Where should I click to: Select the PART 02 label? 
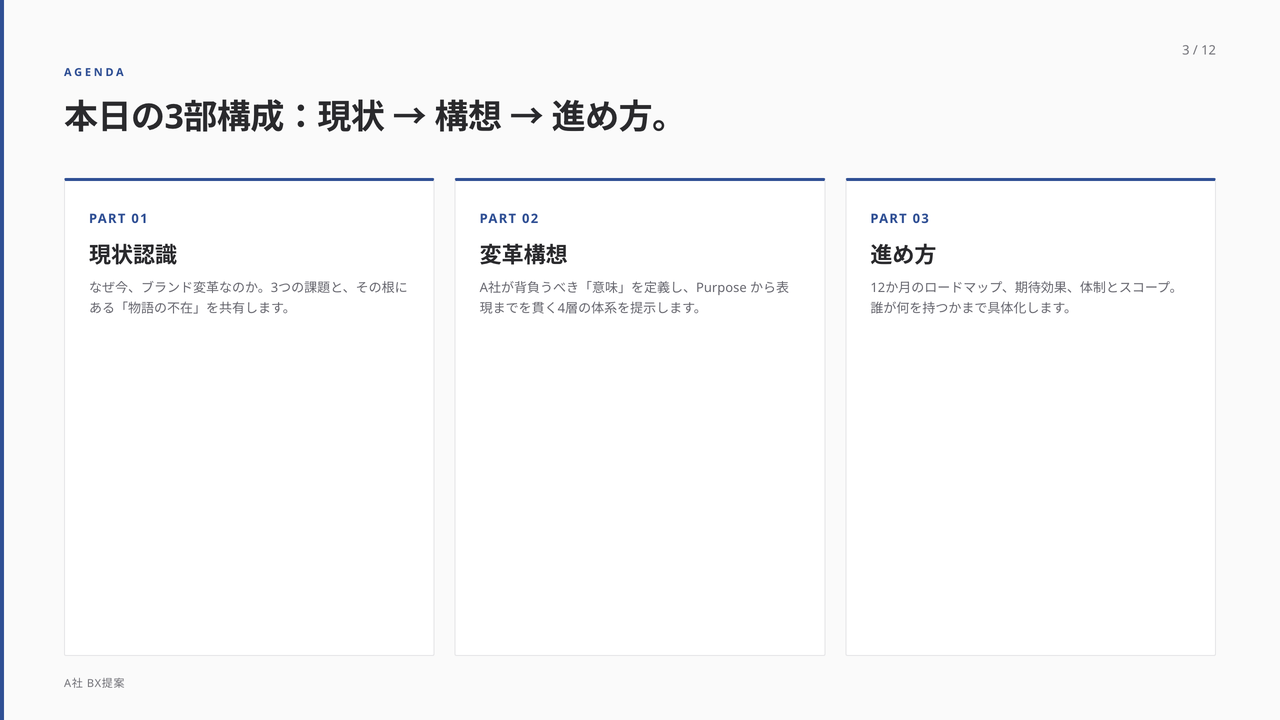(509, 218)
